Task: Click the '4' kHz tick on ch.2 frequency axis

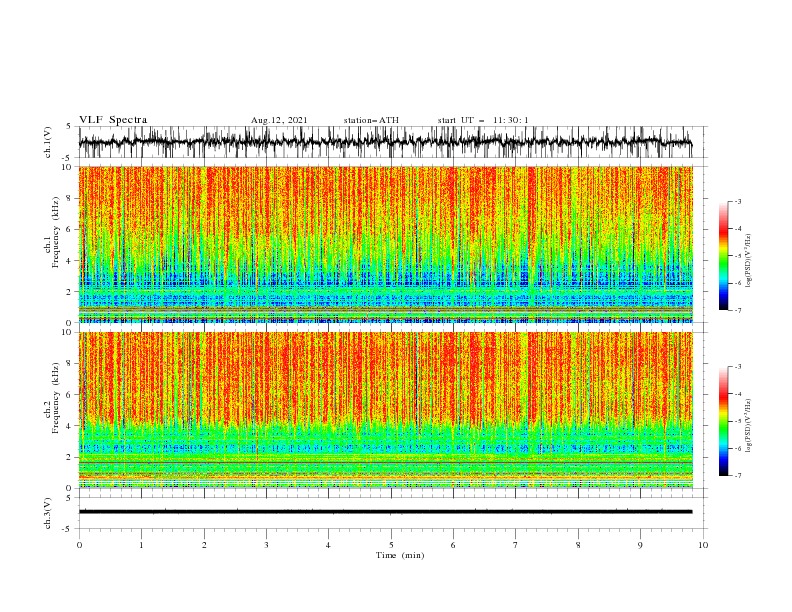Action: pyautogui.click(x=69, y=426)
